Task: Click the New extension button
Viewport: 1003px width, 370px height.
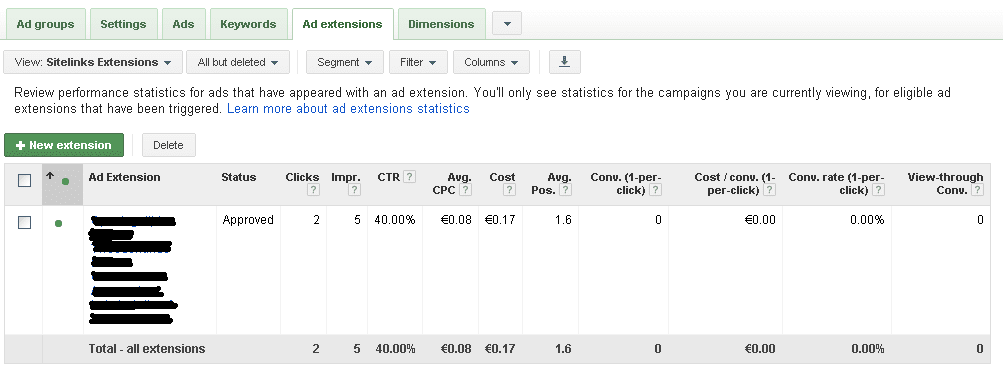Action: 63,145
